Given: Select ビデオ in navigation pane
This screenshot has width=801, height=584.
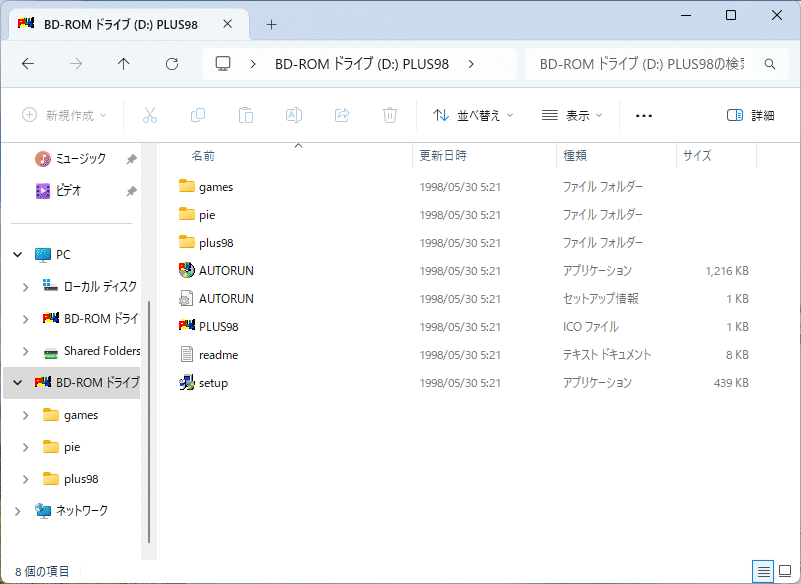Looking at the screenshot, I should pyautogui.click(x=68, y=191).
